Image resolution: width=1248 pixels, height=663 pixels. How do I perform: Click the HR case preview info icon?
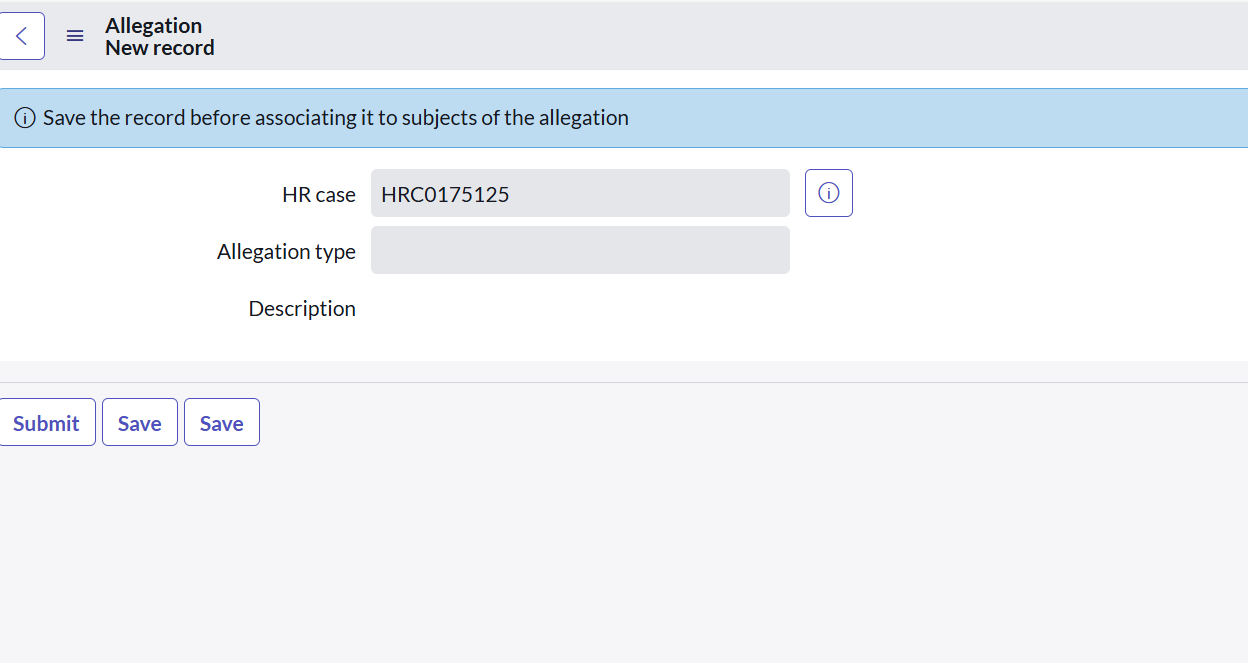(829, 193)
